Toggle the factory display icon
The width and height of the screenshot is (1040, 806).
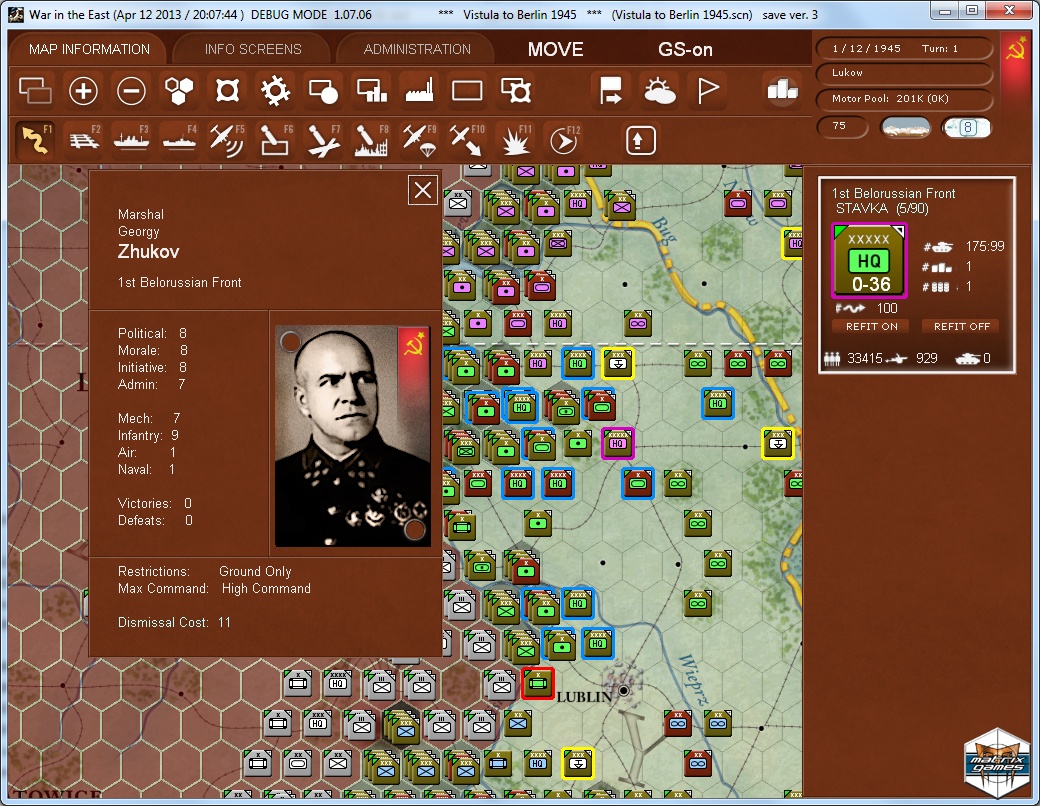(x=419, y=92)
